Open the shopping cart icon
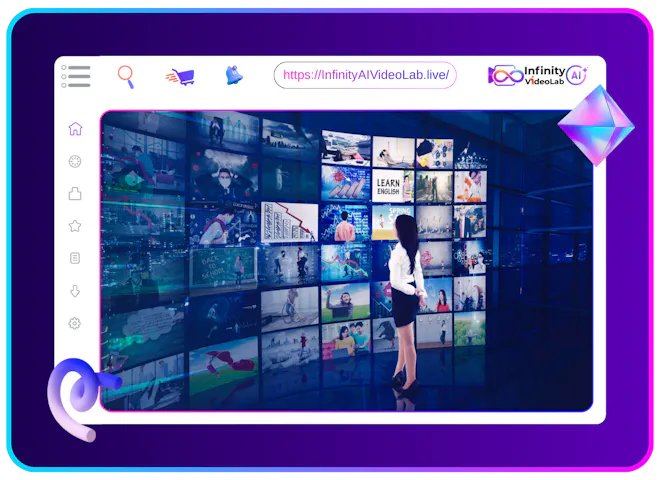 click(180, 76)
